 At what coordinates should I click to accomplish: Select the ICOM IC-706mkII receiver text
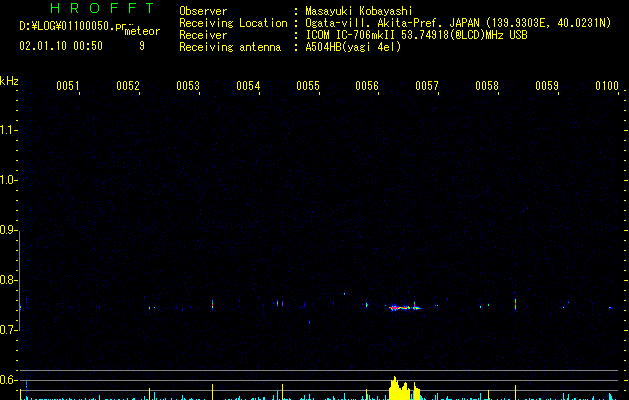point(416,35)
